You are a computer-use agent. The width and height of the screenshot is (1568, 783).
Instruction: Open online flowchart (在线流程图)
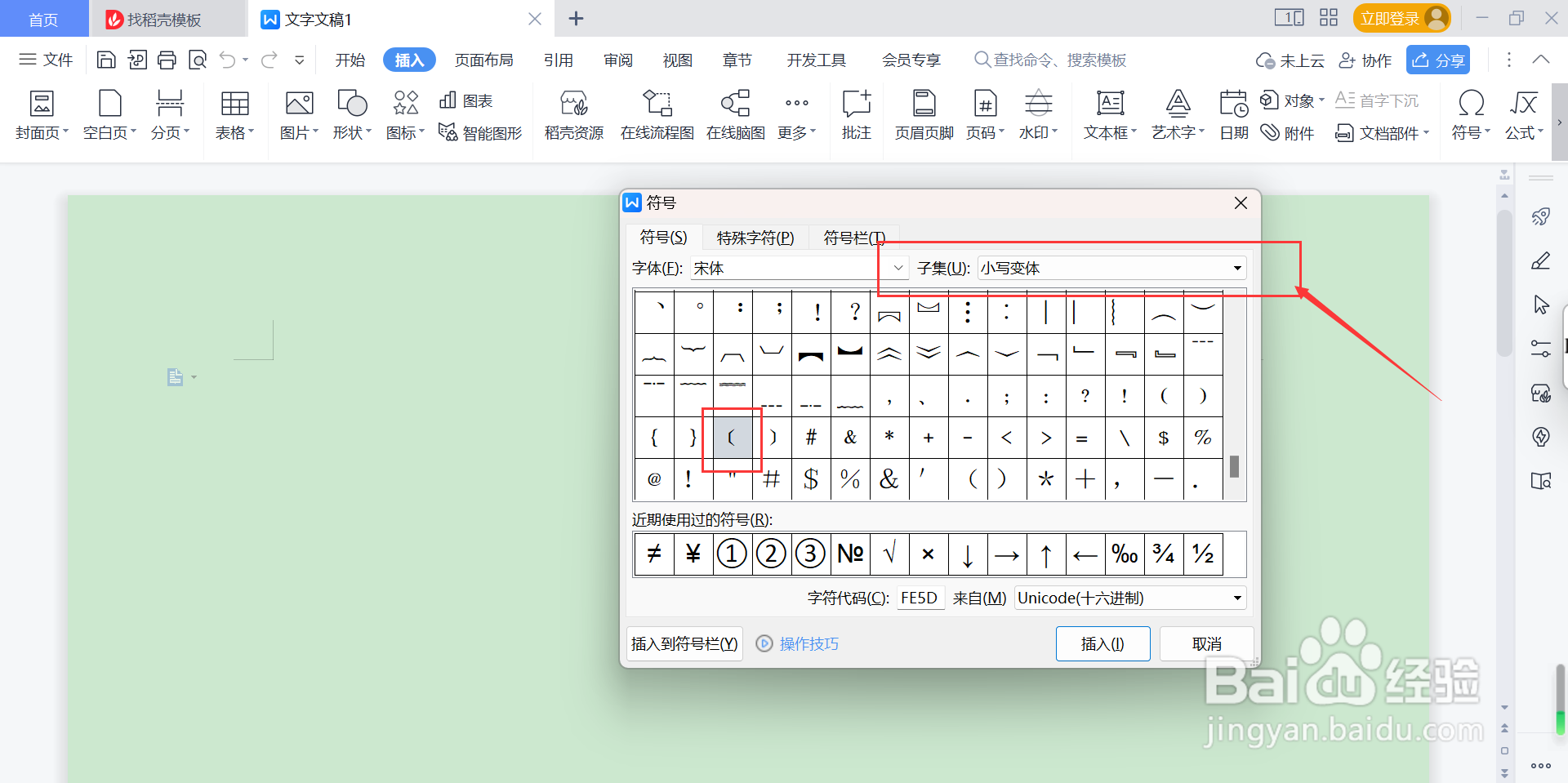[x=657, y=114]
